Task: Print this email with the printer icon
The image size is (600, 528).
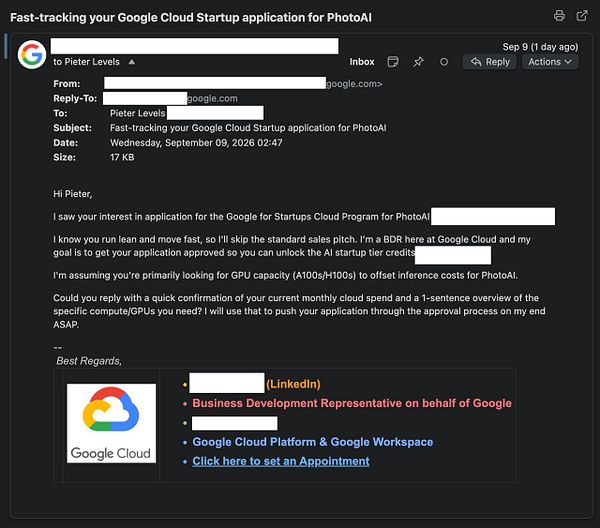Action: (559, 16)
